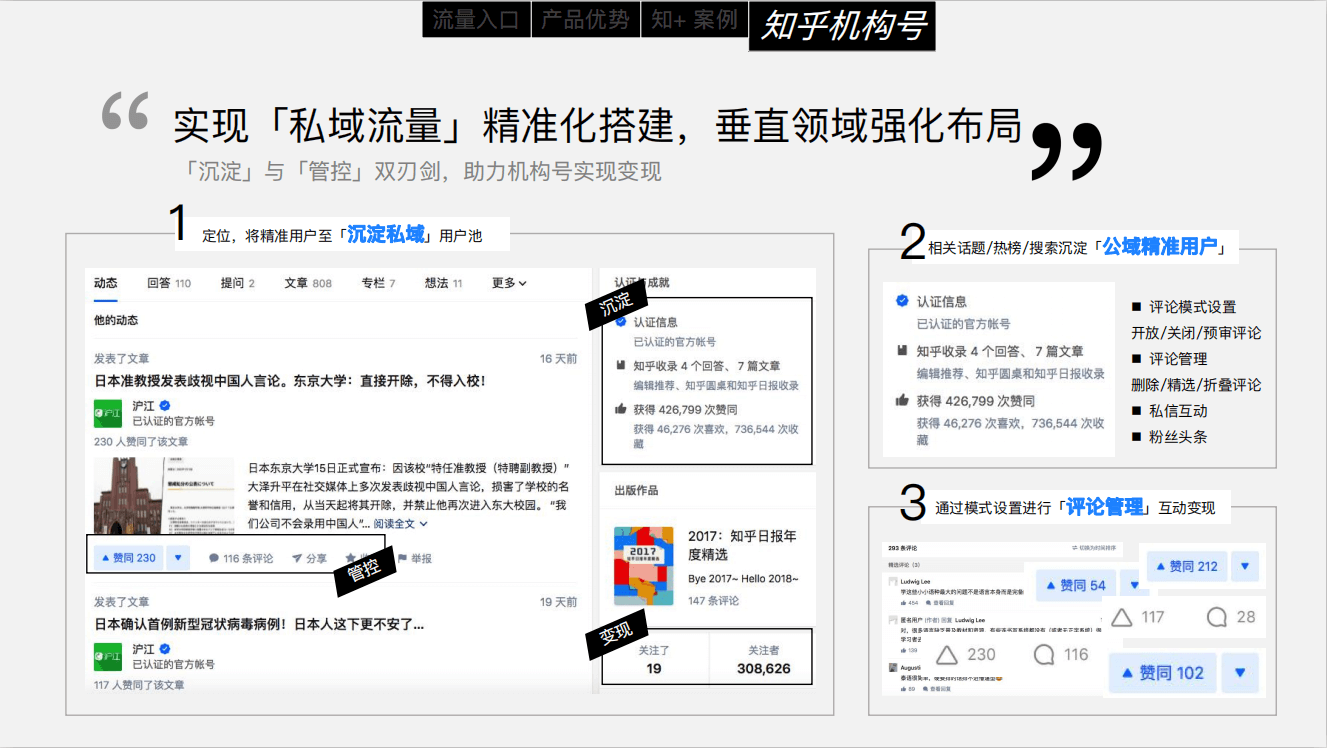Upvote with the 赞同 54 button
1327x748 pixels.
pyautogui.click(x=1076, y=585)
